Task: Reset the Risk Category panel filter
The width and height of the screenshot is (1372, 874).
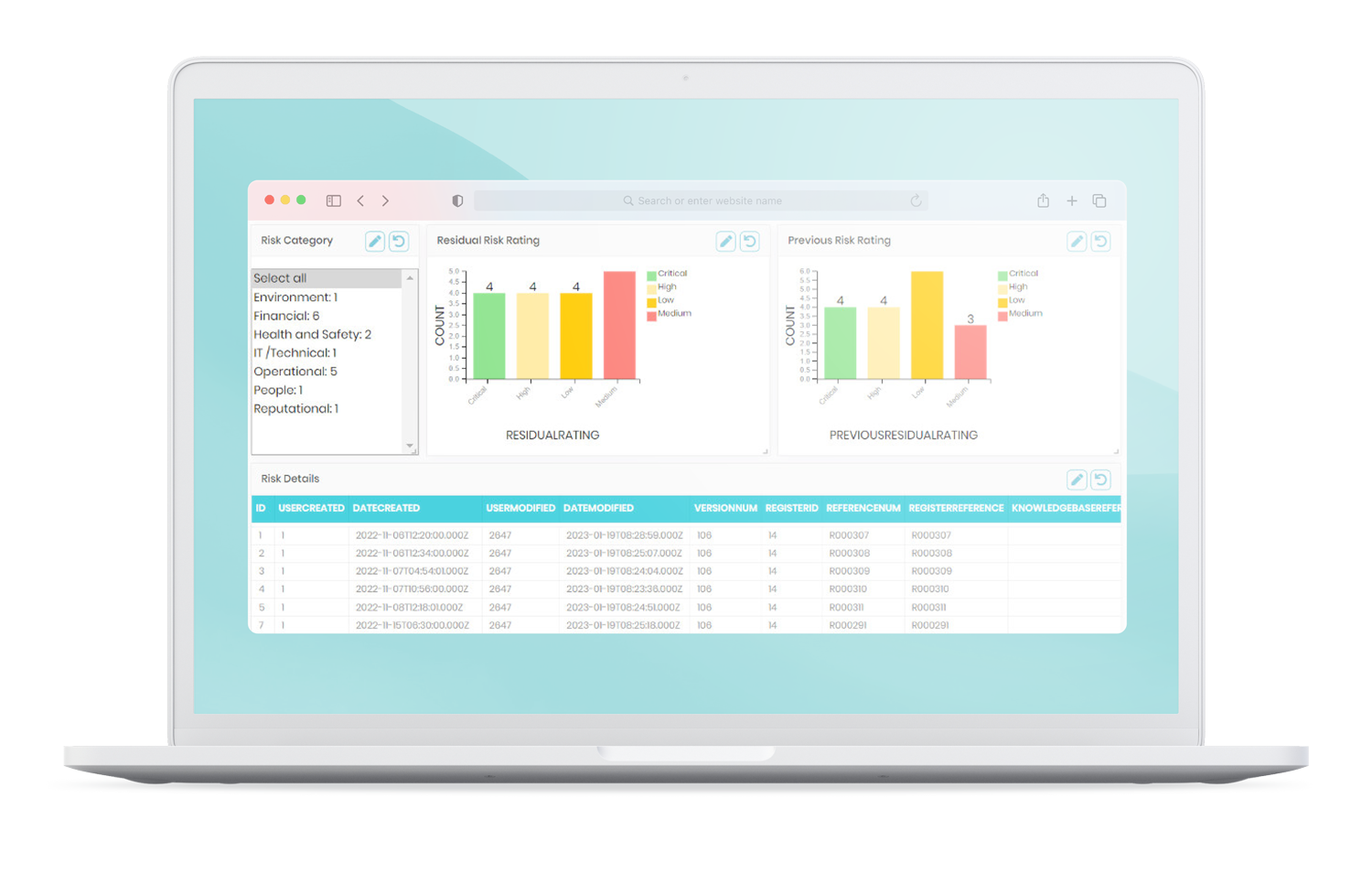Action: pos(399,241)
